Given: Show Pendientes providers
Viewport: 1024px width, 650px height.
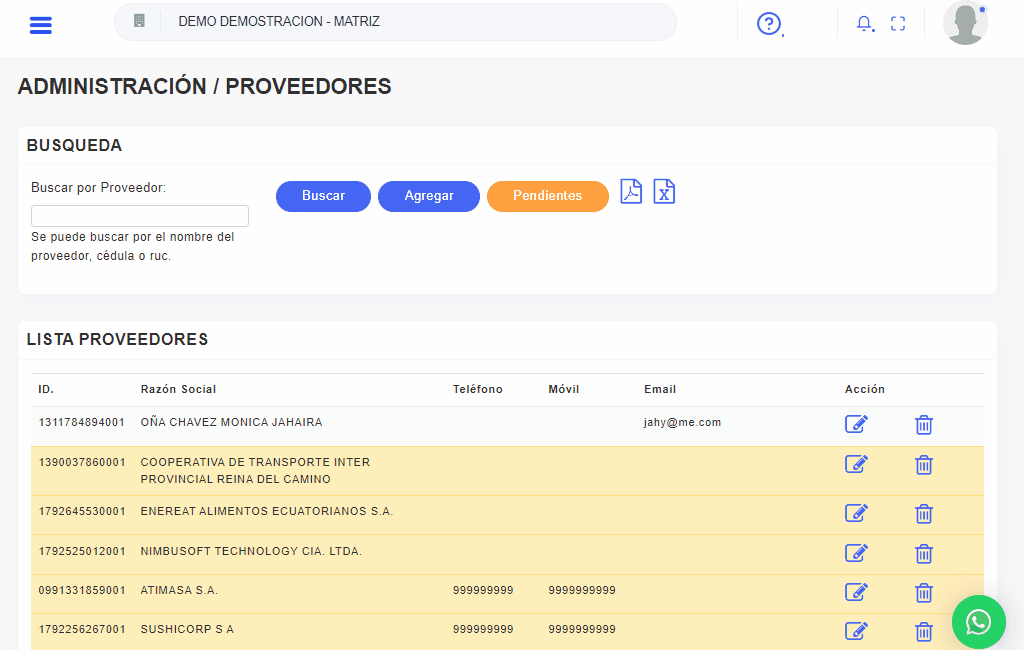Looking at the screenshot, I should click(547, 196).
